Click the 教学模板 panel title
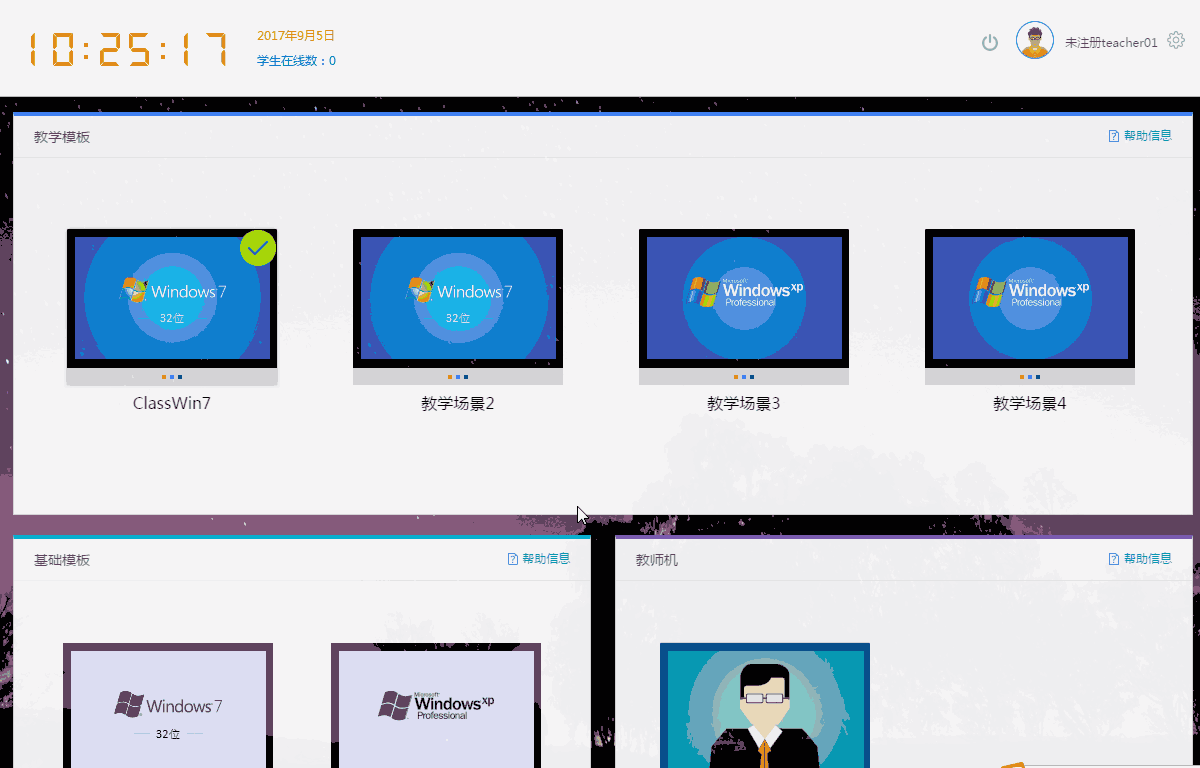 62,137
